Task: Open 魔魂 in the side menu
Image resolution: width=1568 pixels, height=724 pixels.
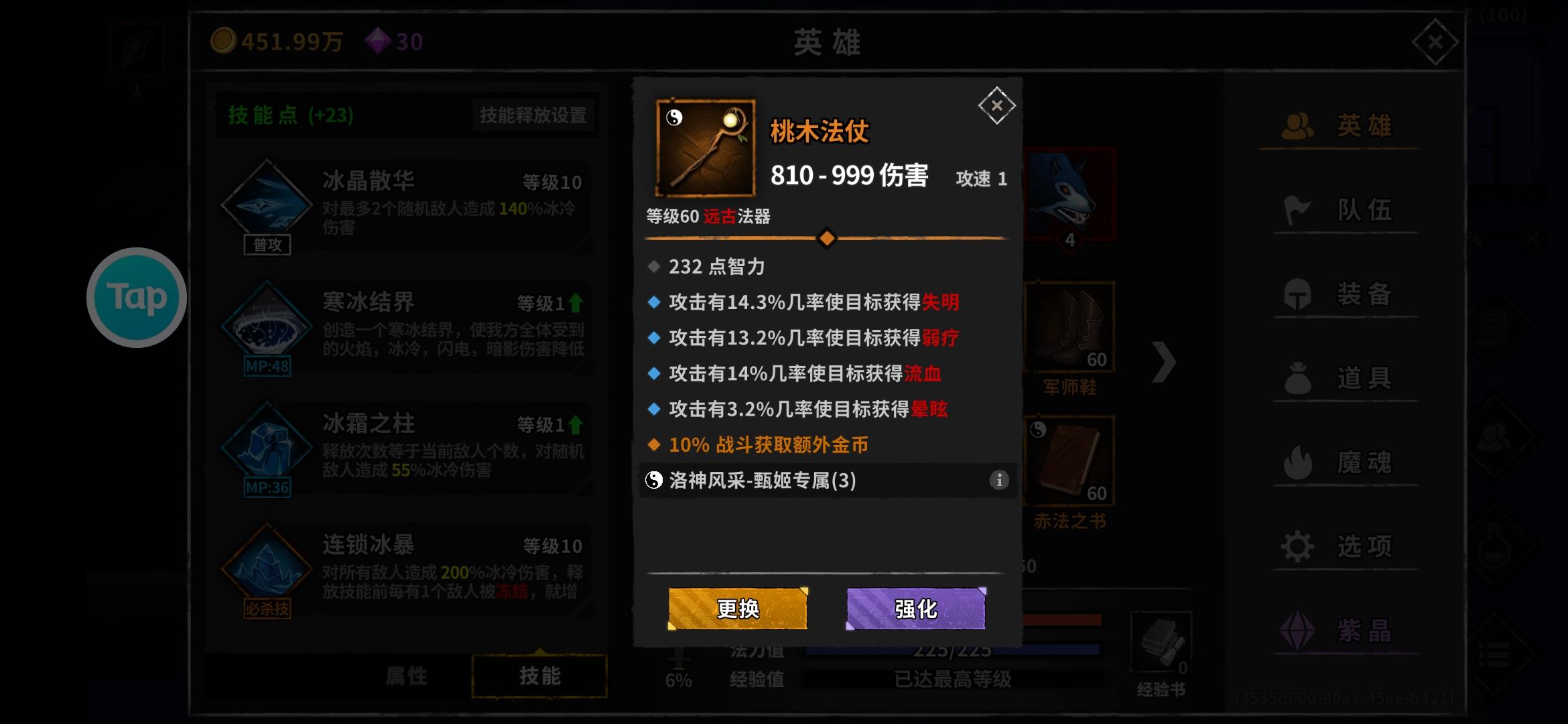Action: click(1339, 463)
